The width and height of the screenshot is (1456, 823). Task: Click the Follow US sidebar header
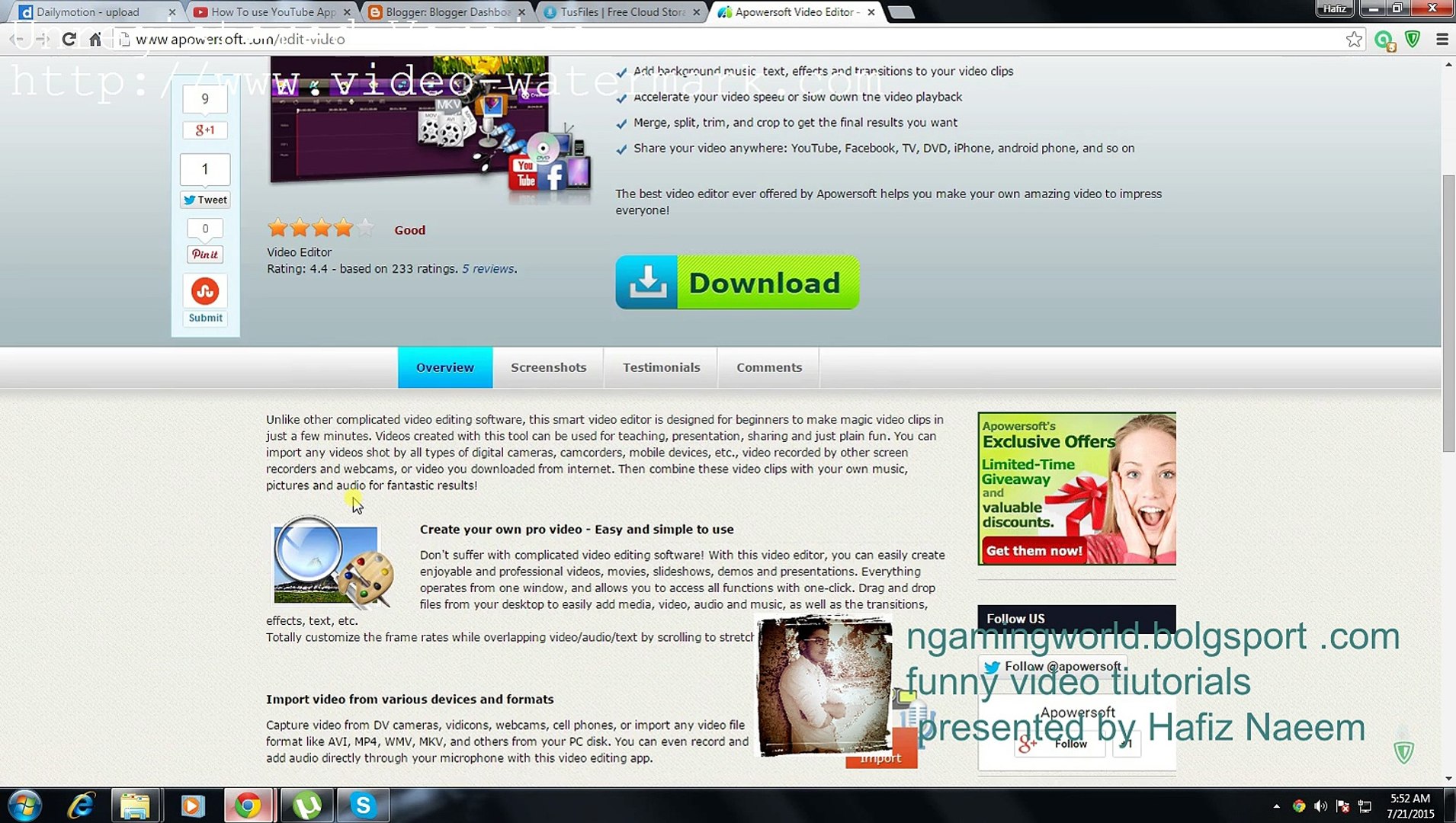(x=1076, y=619)
